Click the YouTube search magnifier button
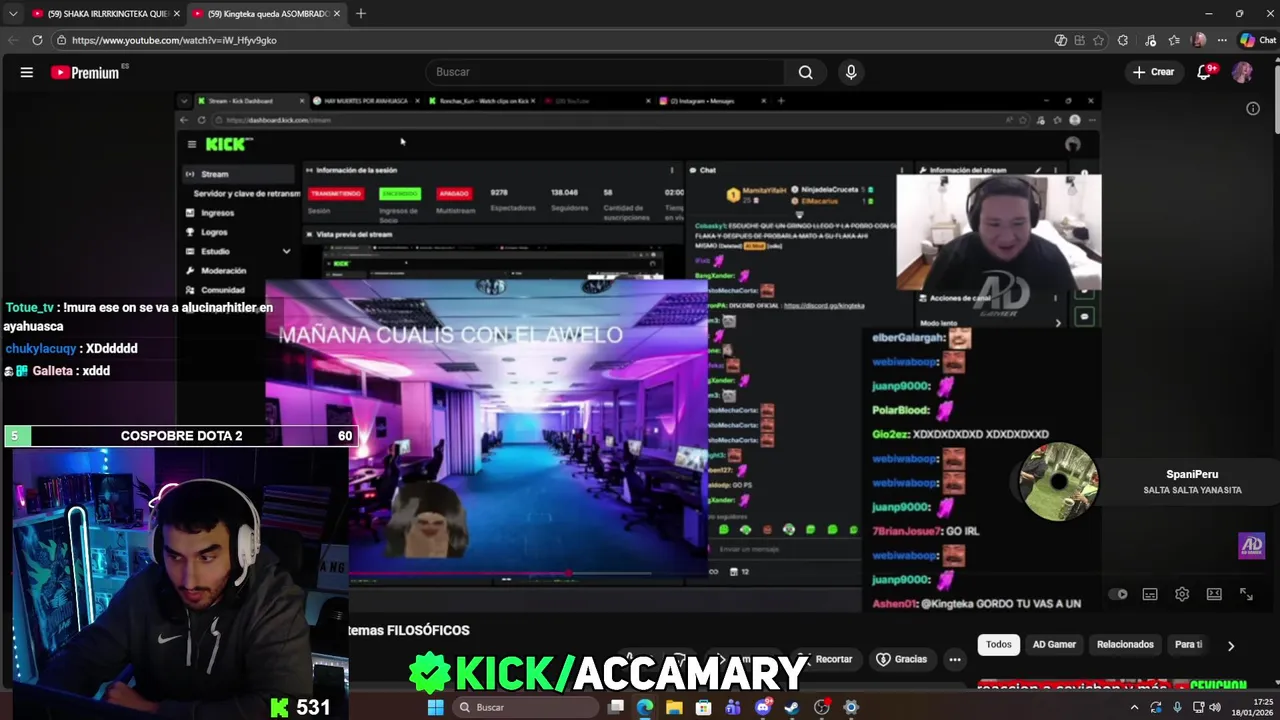This screenshot has height=720, width=1280. click(x=806, y=72)
